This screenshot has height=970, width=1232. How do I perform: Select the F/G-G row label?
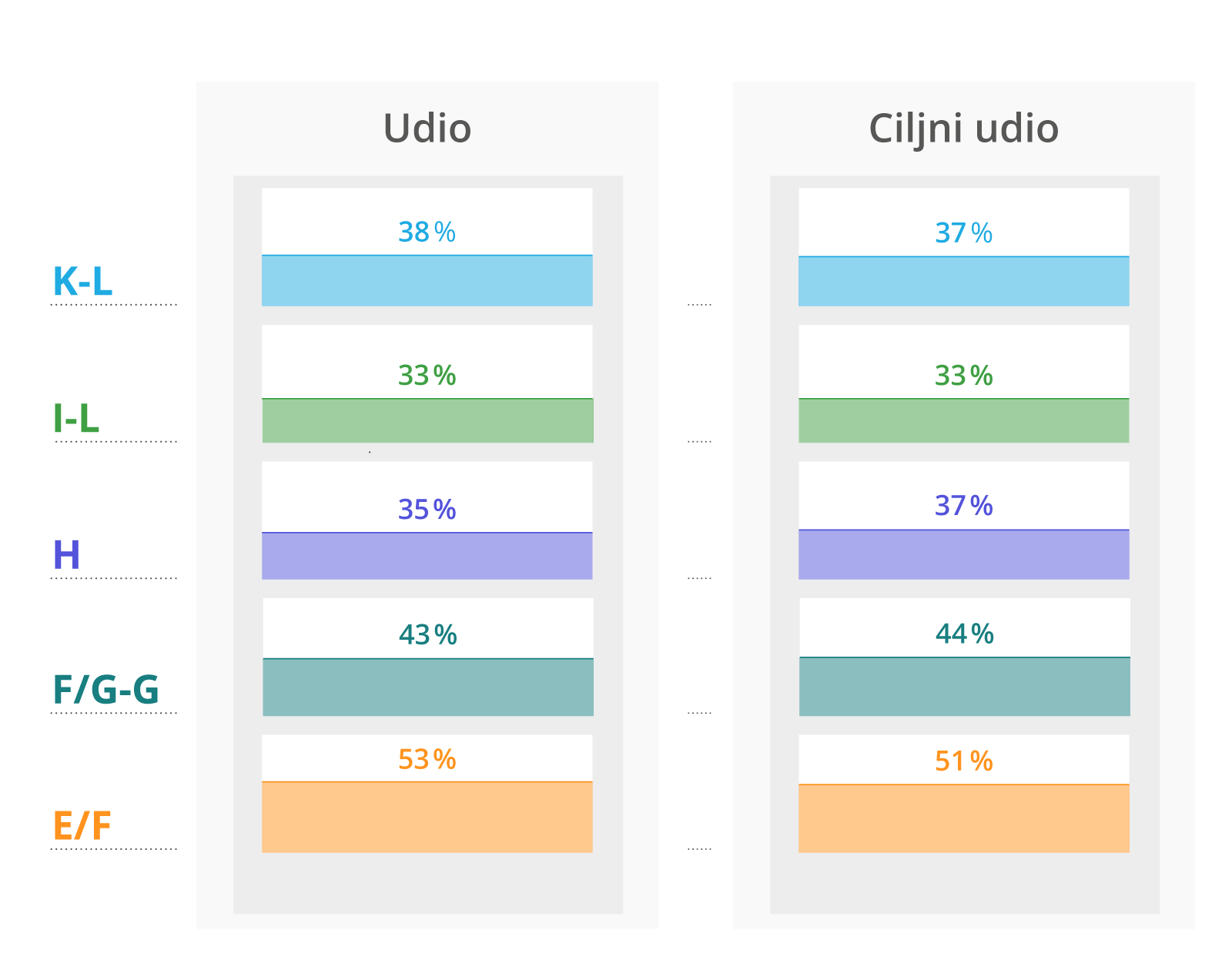(105, 690)
